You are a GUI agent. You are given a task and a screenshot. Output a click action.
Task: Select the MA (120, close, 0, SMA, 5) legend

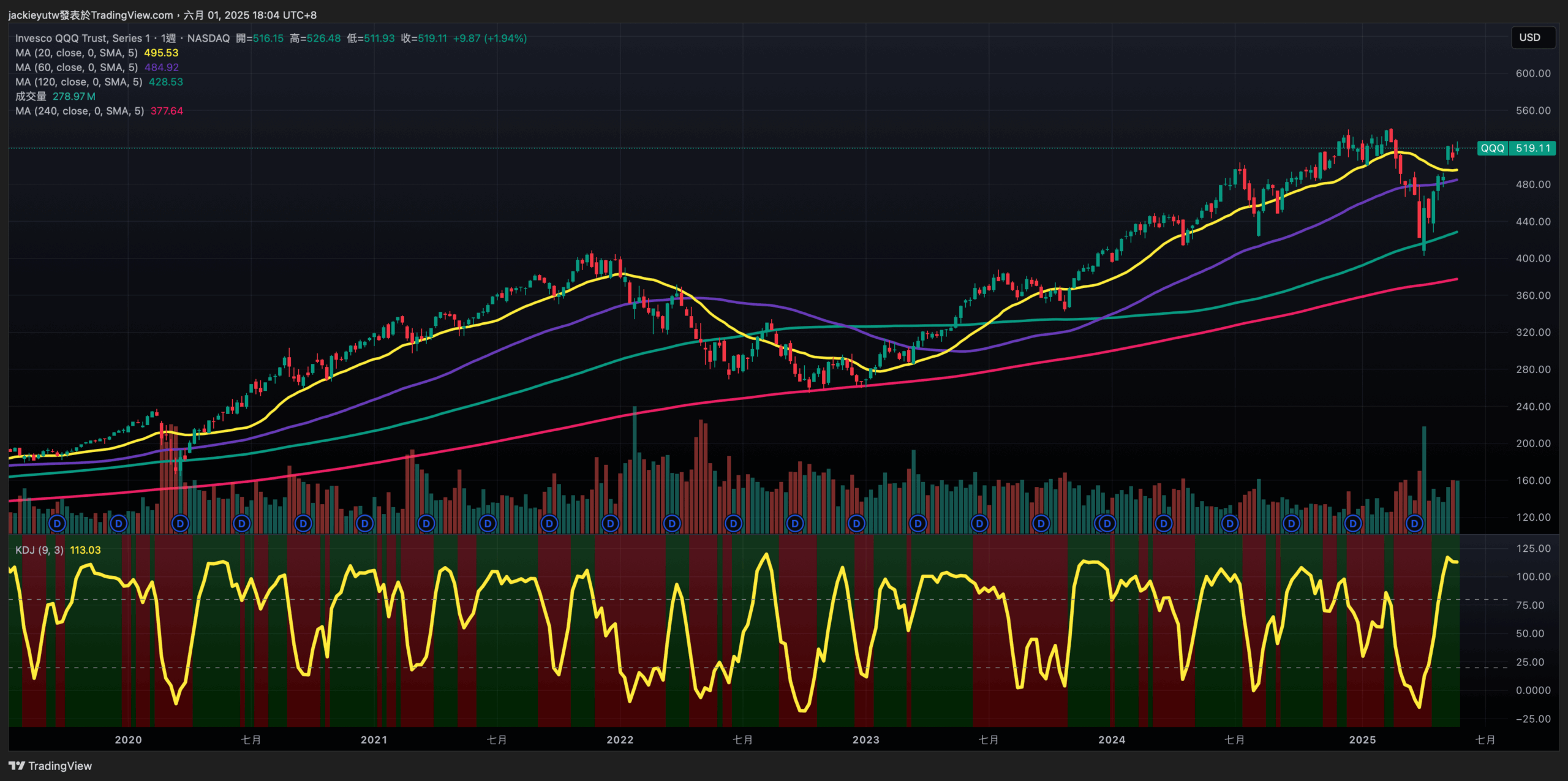(x=79, y=82)
